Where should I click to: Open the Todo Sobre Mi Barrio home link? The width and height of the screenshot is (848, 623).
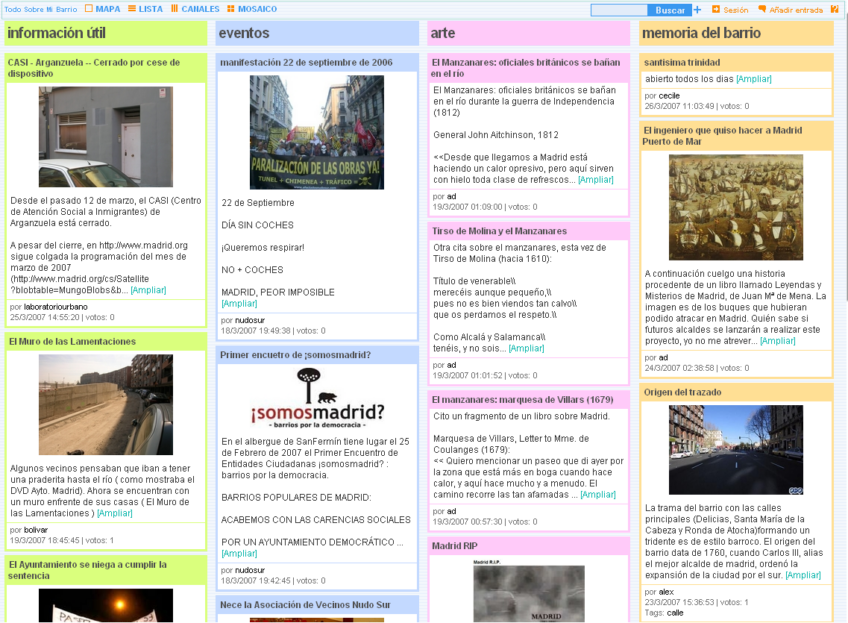point(41,9)
